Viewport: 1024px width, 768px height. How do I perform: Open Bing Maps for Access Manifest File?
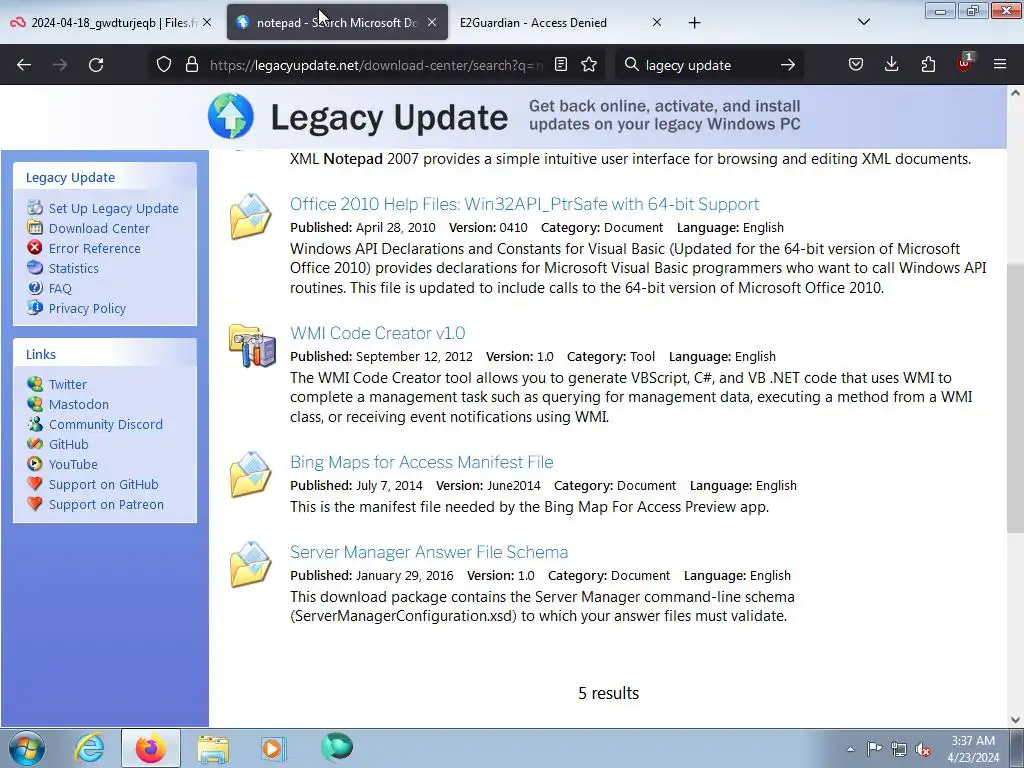tap(422, 462)
